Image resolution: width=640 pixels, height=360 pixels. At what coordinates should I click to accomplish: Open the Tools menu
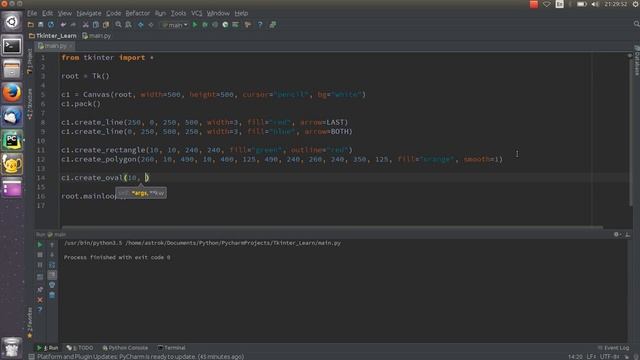tap(178, 13)
